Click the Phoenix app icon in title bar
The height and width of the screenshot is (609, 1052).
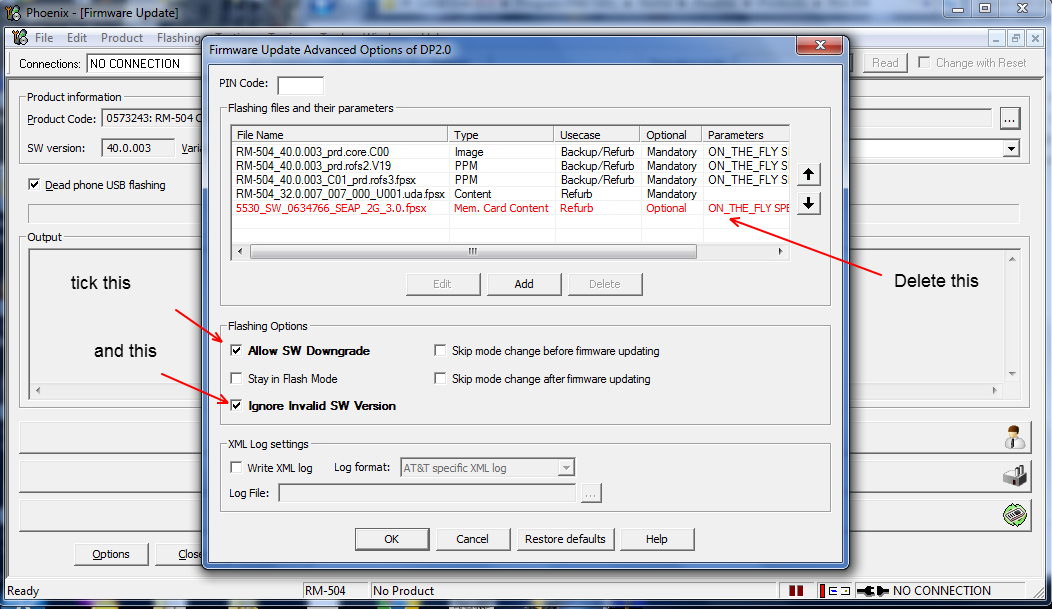[13, 12]
